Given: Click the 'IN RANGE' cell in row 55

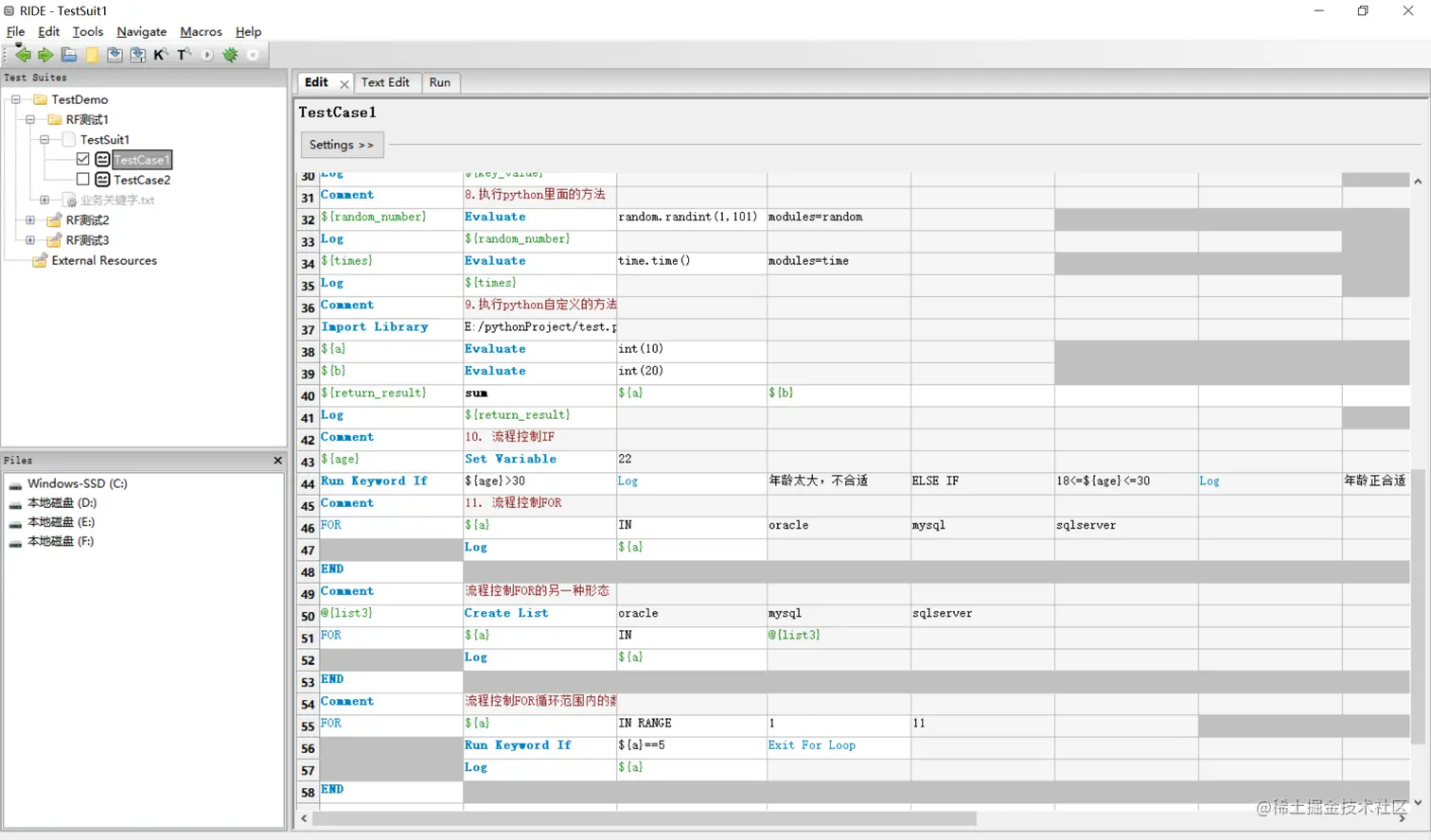Looking at the screenshot, I should pyautogui.click(x=691, y=724).
